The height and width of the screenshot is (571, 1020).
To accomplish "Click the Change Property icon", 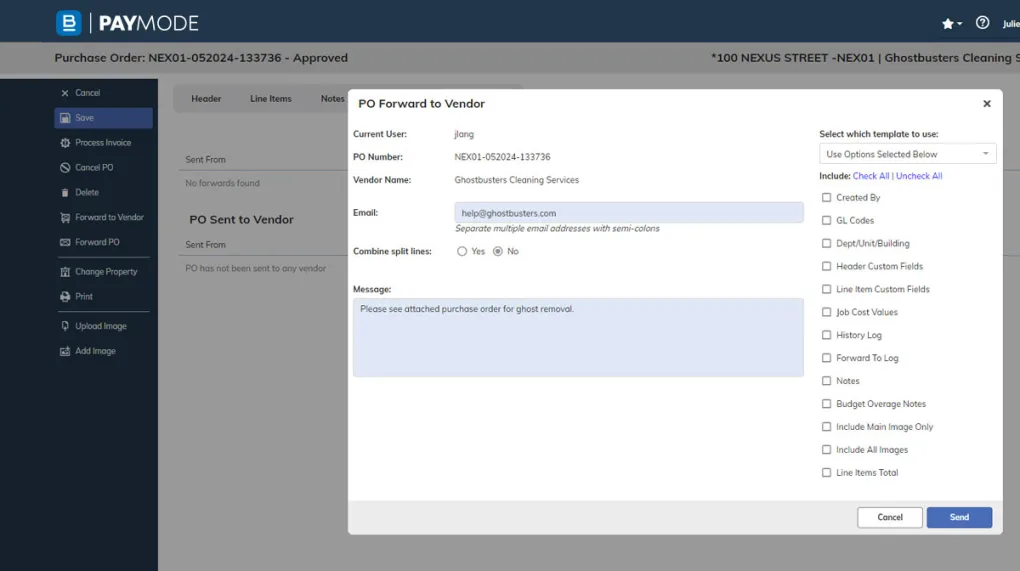I will click(65, 272).
